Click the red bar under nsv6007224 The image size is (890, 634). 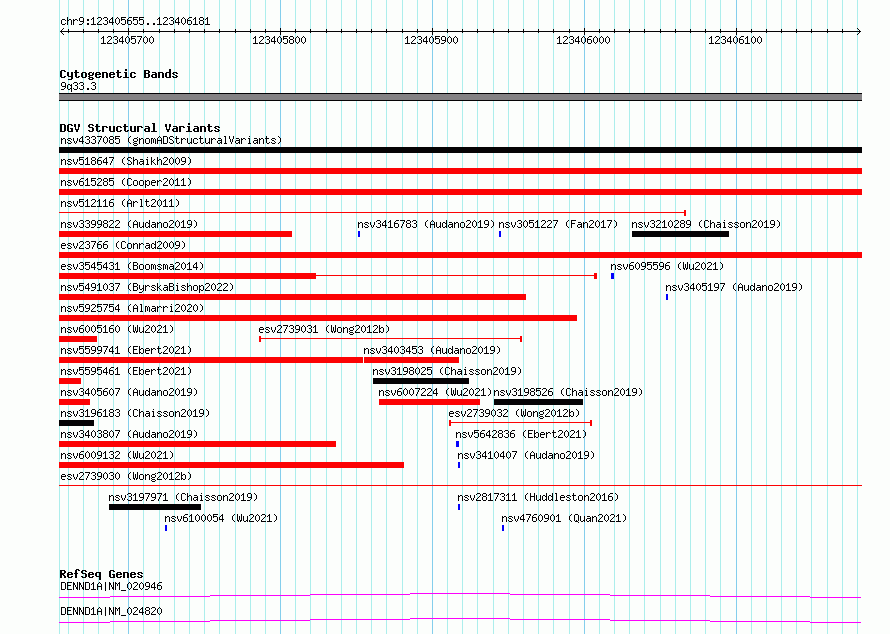pos(429,402)
